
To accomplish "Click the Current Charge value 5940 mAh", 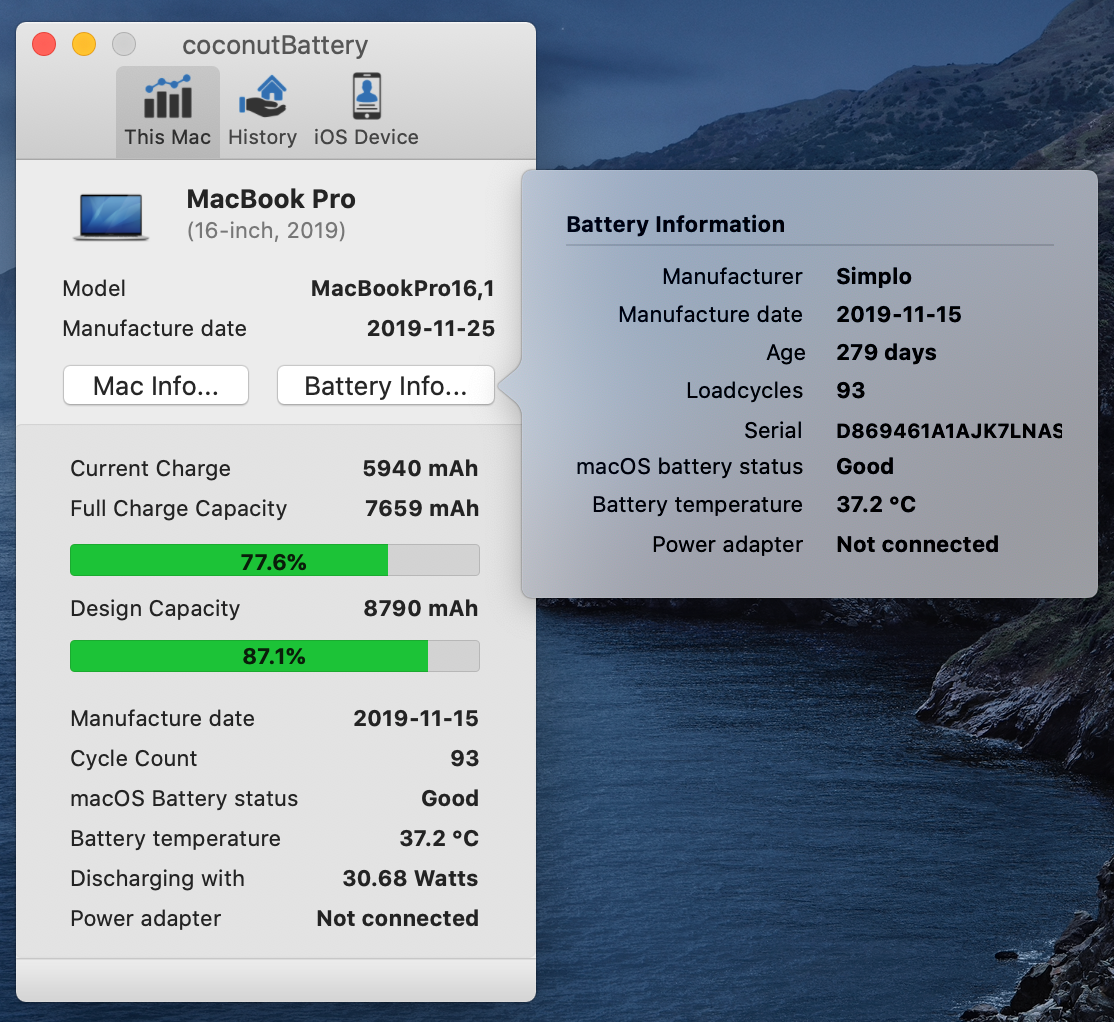I will coord(420,469).
